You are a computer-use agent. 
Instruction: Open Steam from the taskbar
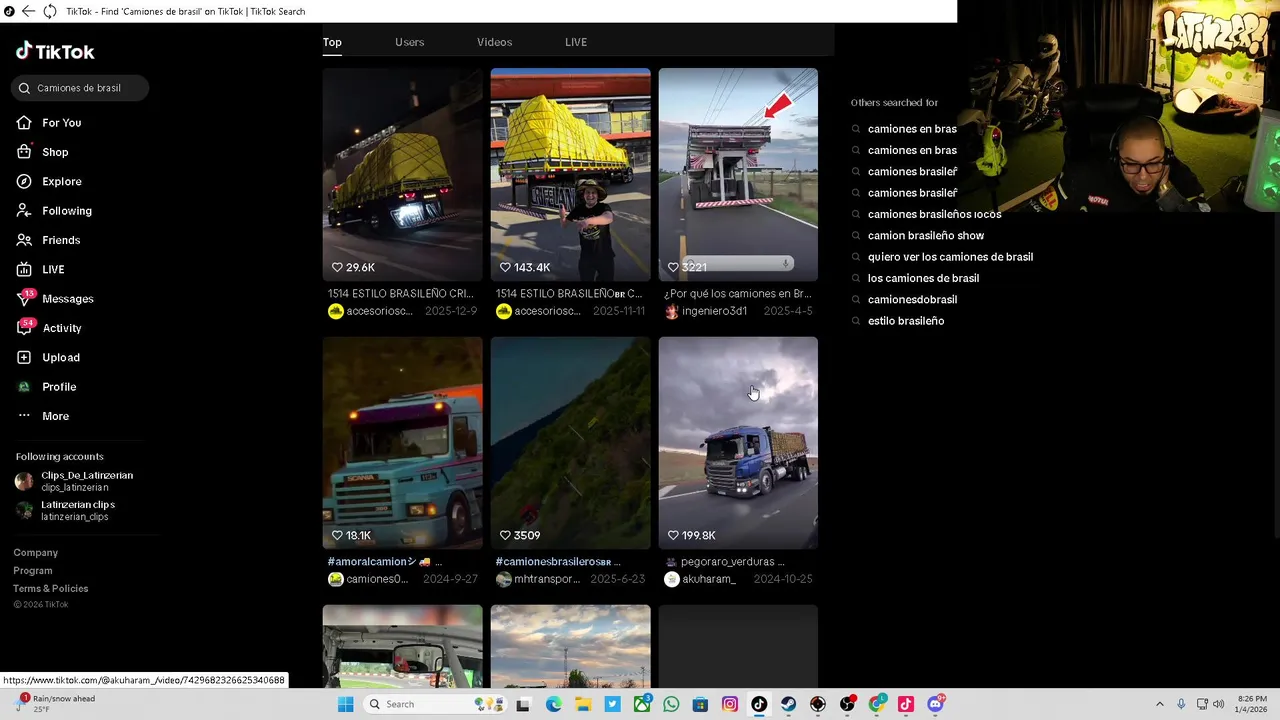(x=788, y=704)
